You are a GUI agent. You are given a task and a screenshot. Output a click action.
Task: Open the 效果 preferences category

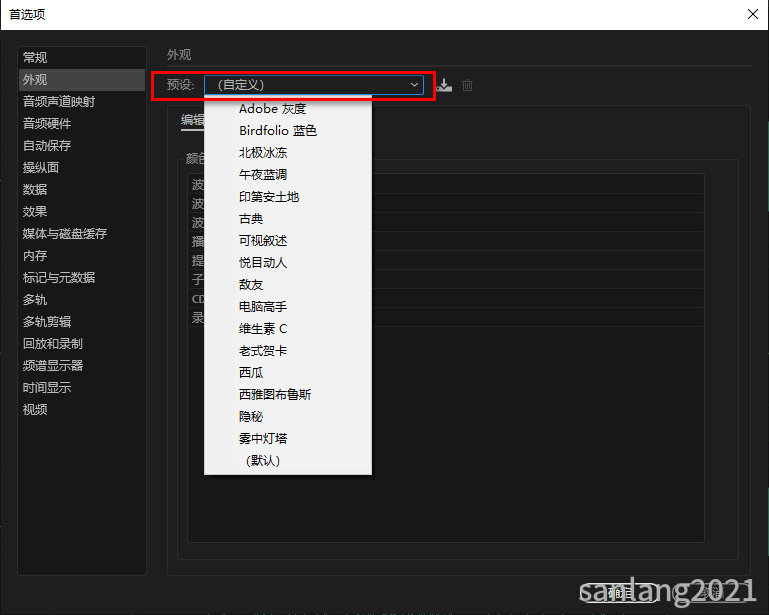(x=82, y=212)
